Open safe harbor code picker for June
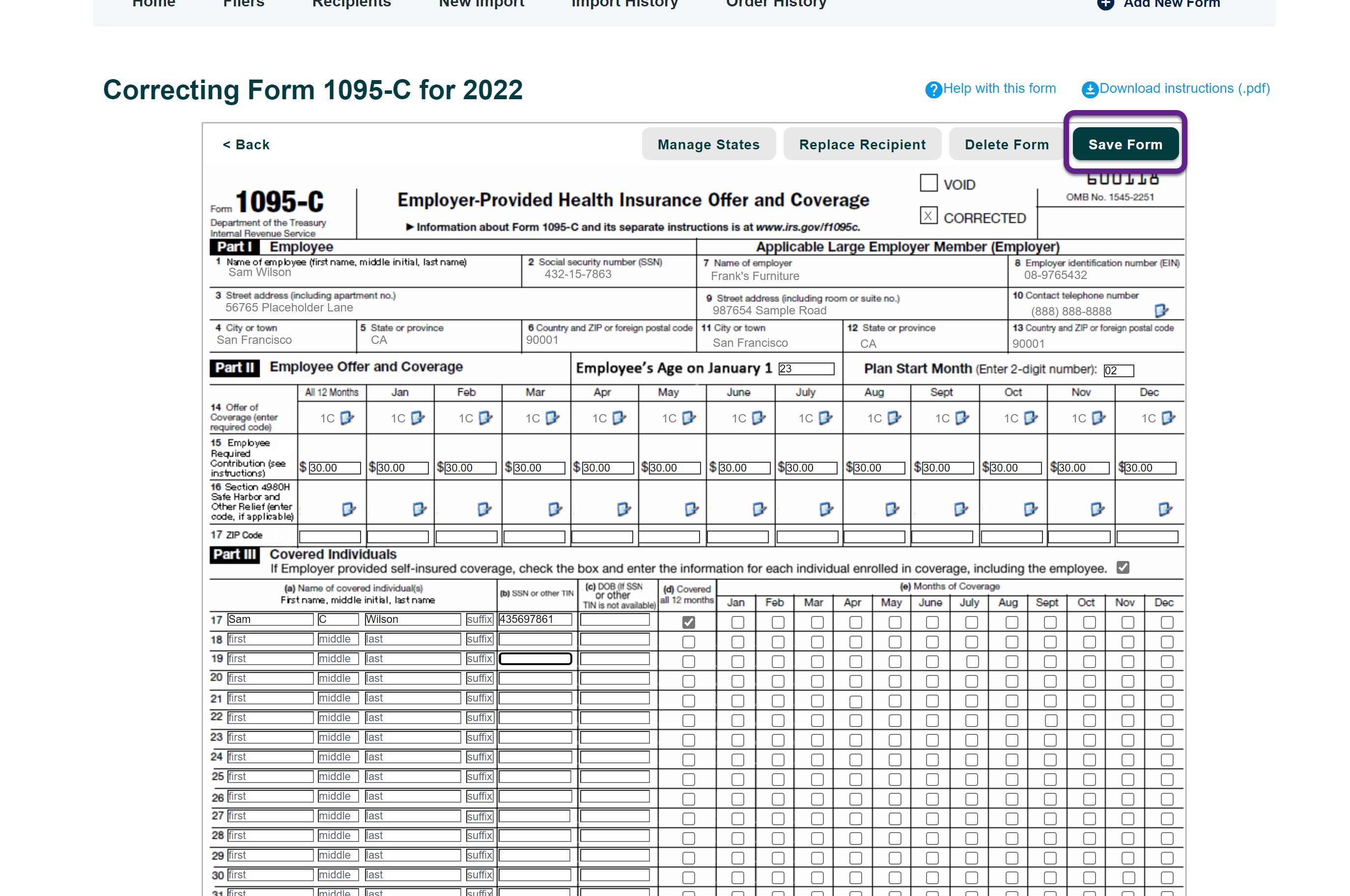Viewport: 1350px width, 896px height. (x=759, y=508)
